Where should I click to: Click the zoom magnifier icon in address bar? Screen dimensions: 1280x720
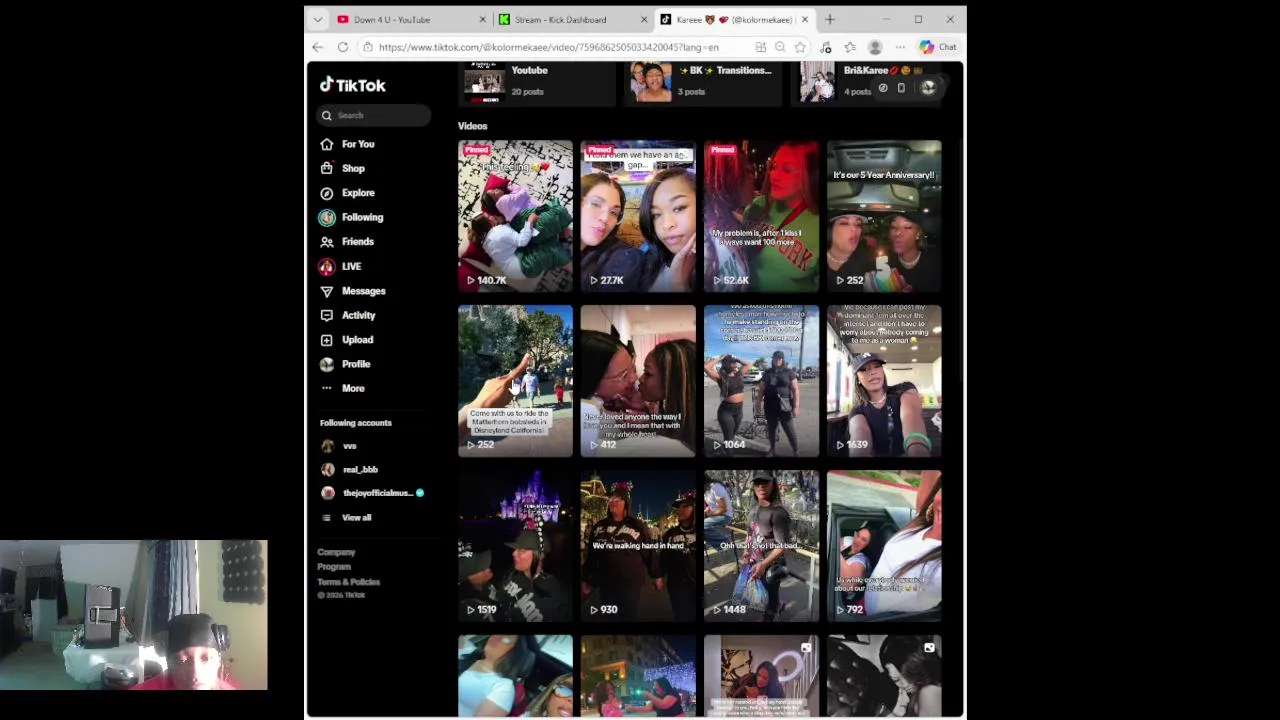click(780, 47)
